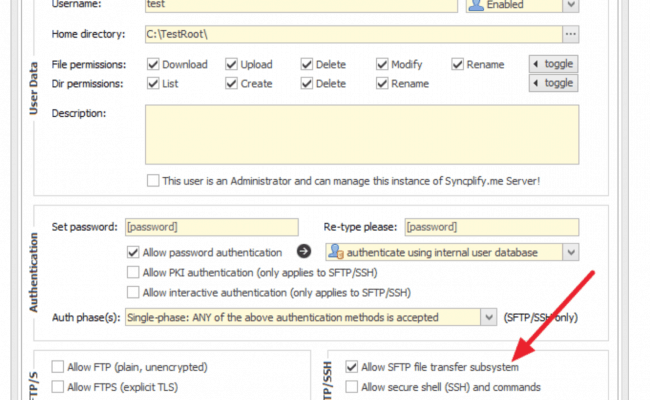This screenshot has height=400, width=650.
Task: Disable Allow password authentication
Action: 133,252
